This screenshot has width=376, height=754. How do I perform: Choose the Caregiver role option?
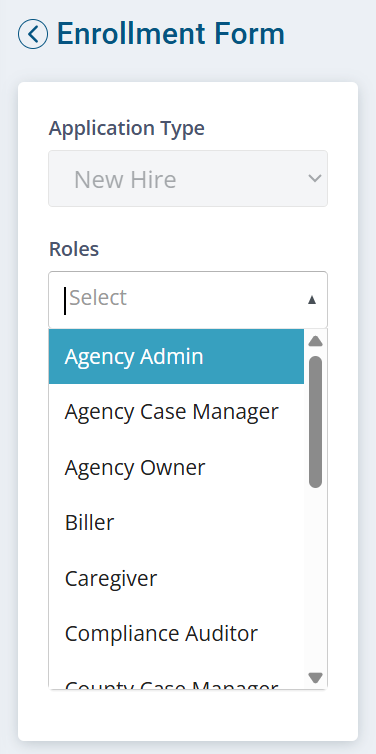176,578
